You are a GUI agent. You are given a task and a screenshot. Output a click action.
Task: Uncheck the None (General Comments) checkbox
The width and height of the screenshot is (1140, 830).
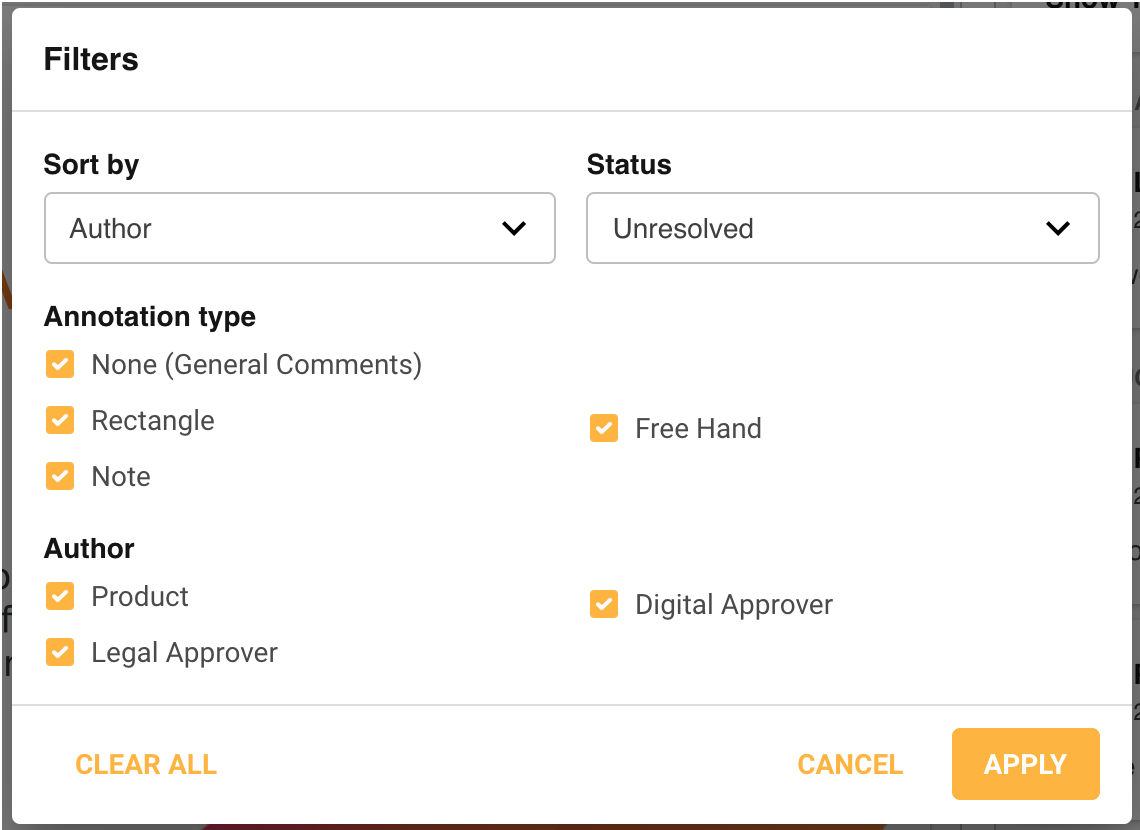point(60,364)
